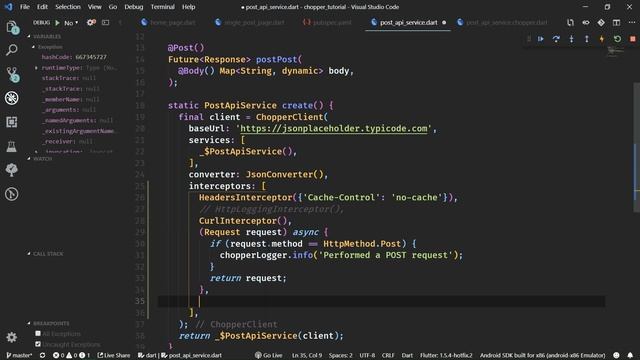640x360 pixels.
Task: Click Synchronize Changes icon in status bar
Action: click(42, 355)
